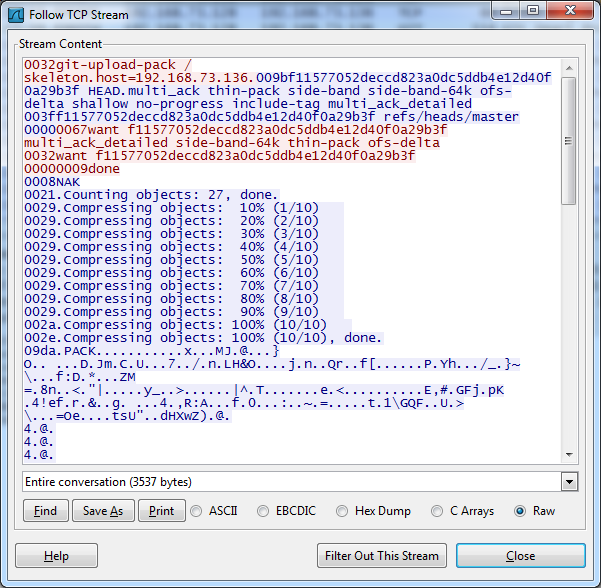Switch the view to Hex Dump
This screenshot has height=588, width=601.
(x=344, y=511)
